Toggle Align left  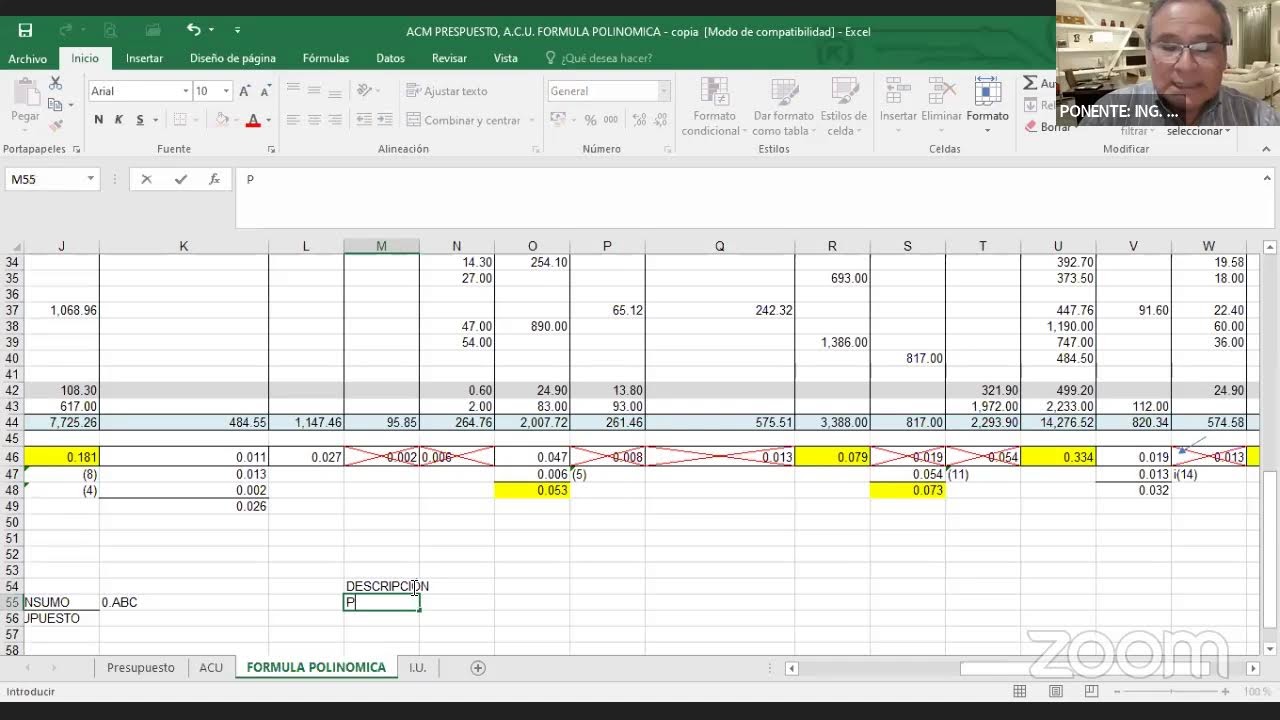293,120
